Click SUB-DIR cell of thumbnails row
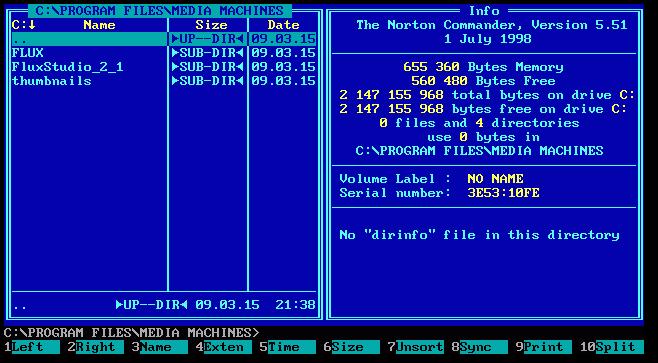Image resolution: width=658 pixels, height=363 pixels. [208, 81]
